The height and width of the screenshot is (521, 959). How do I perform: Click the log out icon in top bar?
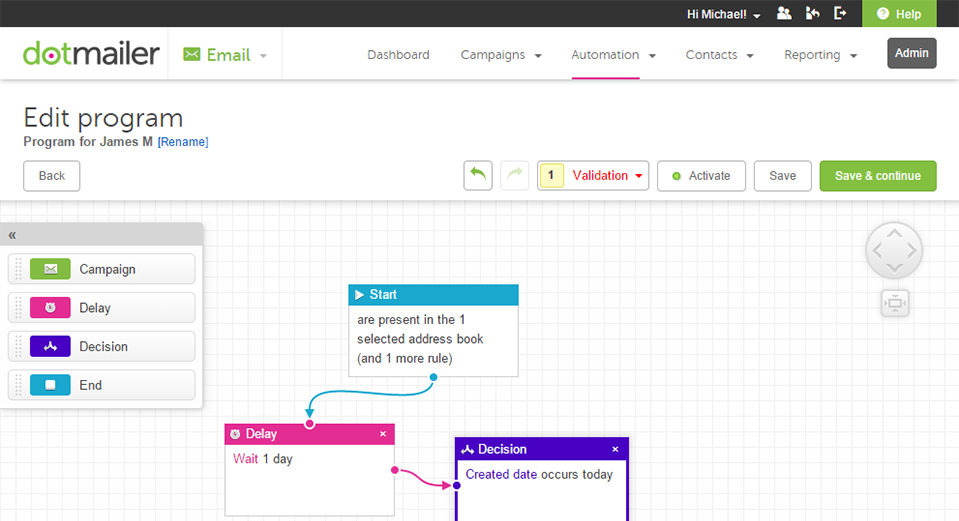[840, 14]
